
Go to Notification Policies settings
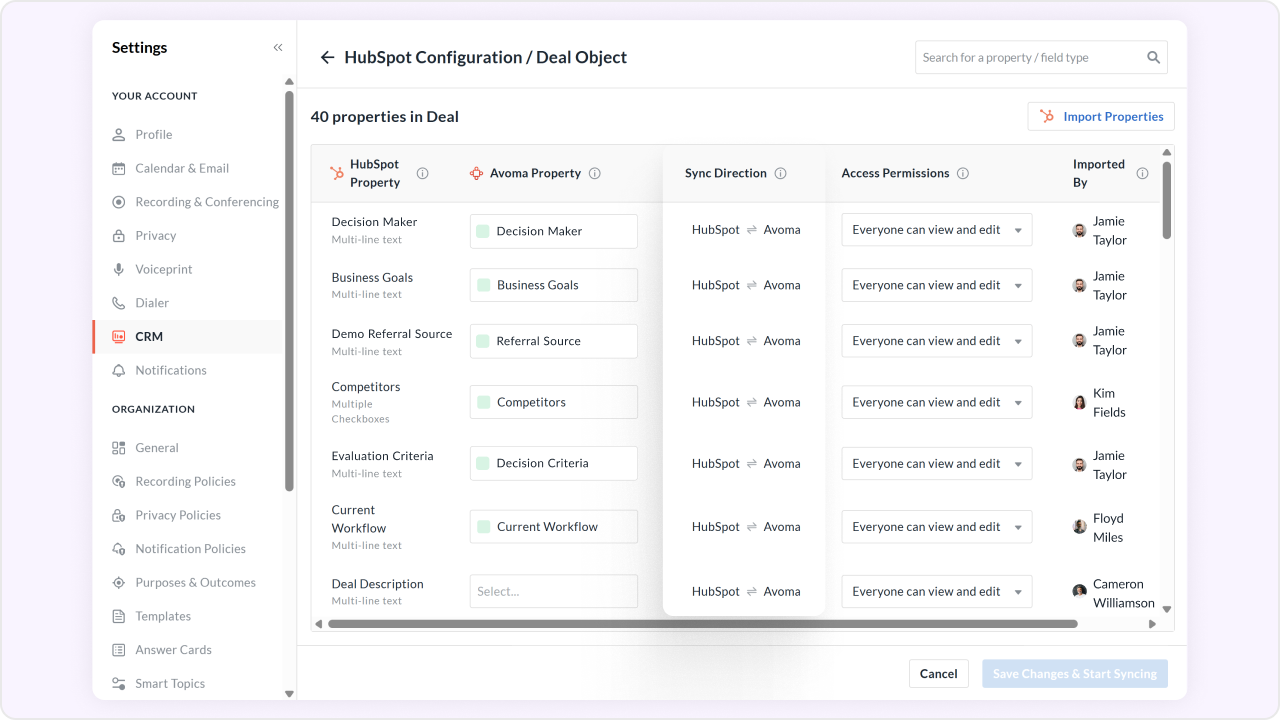(x=190, y=549)
